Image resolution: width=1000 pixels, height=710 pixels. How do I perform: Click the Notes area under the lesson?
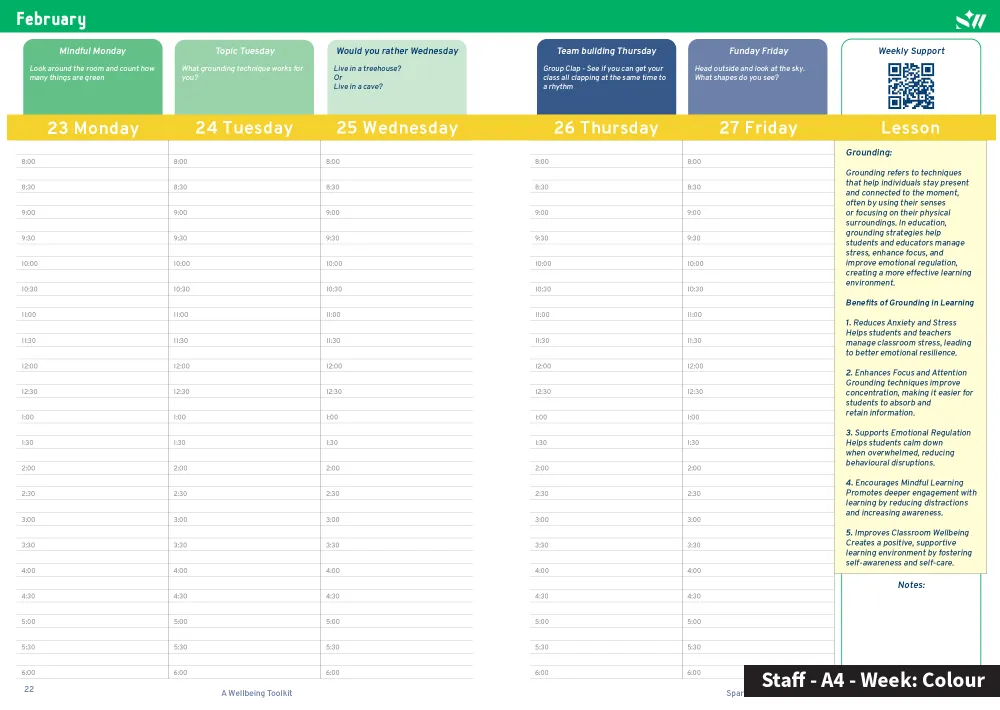pyautogui.click(x=910, y=620)
